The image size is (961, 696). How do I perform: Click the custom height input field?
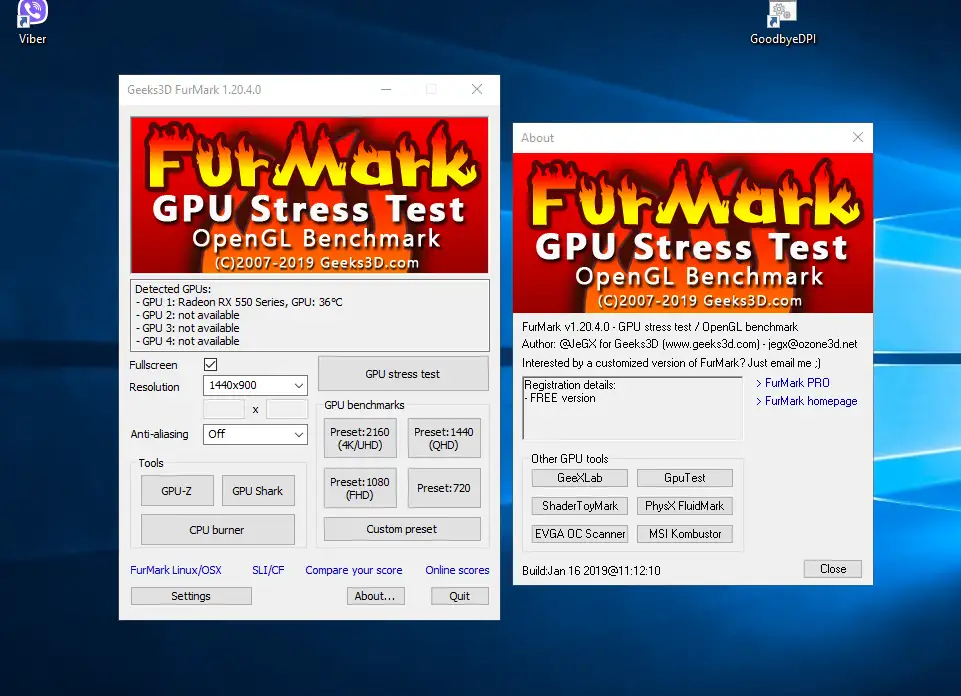point(287,409)
